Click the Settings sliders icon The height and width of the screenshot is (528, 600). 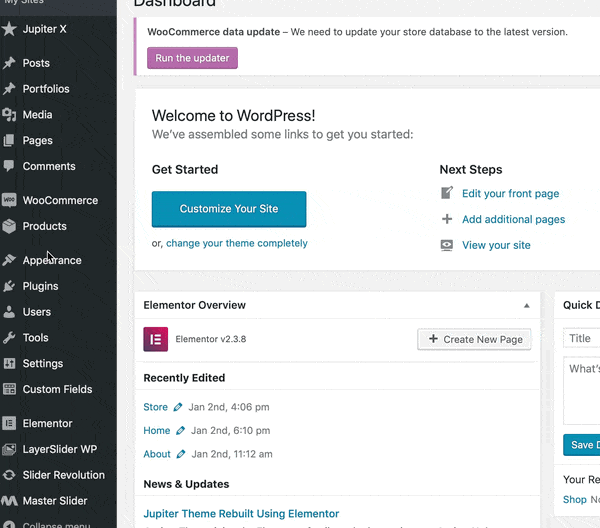coord(9,363)
